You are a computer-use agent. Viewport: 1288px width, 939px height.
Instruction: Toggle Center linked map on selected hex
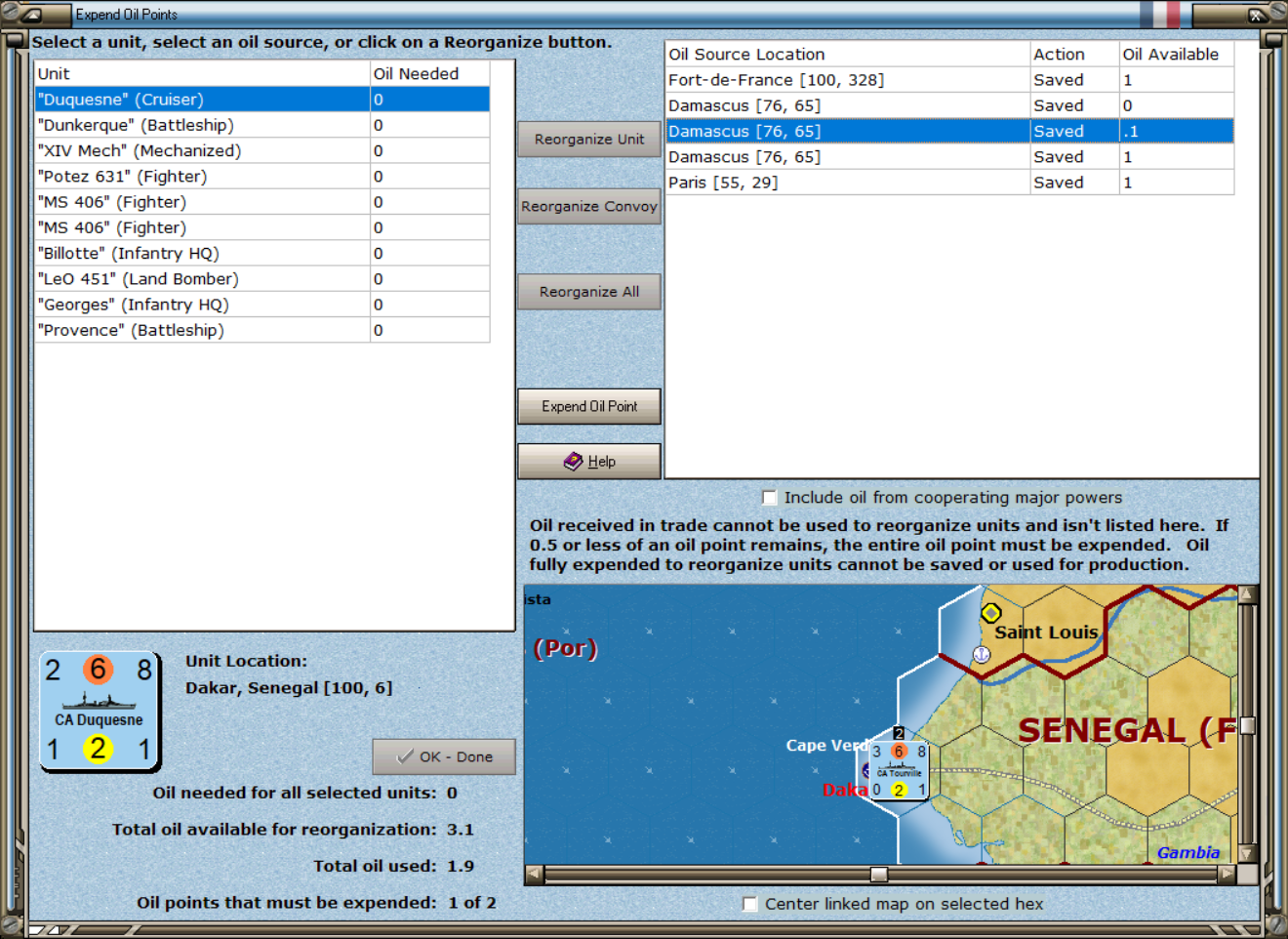click(x=749, y=904)
